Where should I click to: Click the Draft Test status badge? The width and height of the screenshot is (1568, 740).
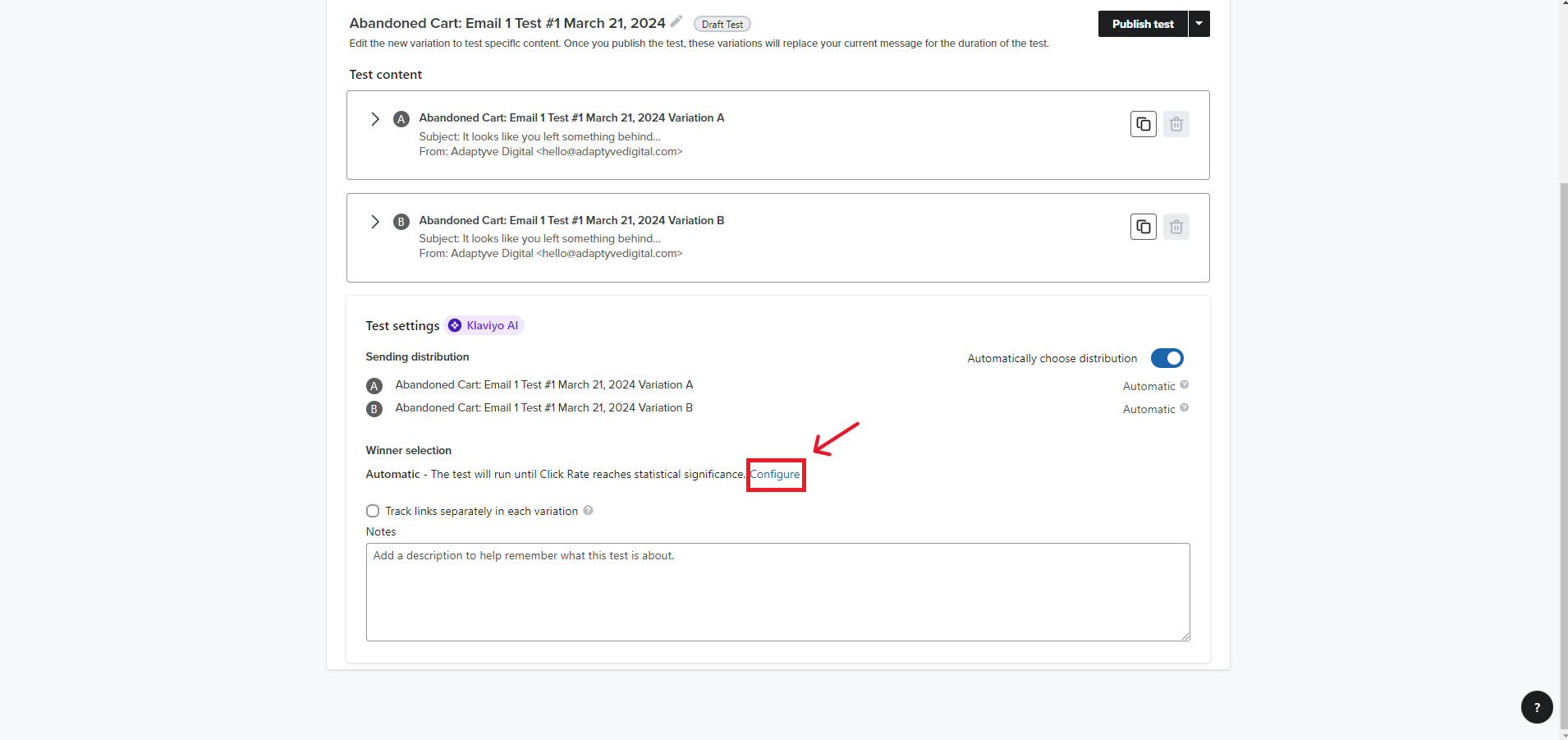(722, 25)
